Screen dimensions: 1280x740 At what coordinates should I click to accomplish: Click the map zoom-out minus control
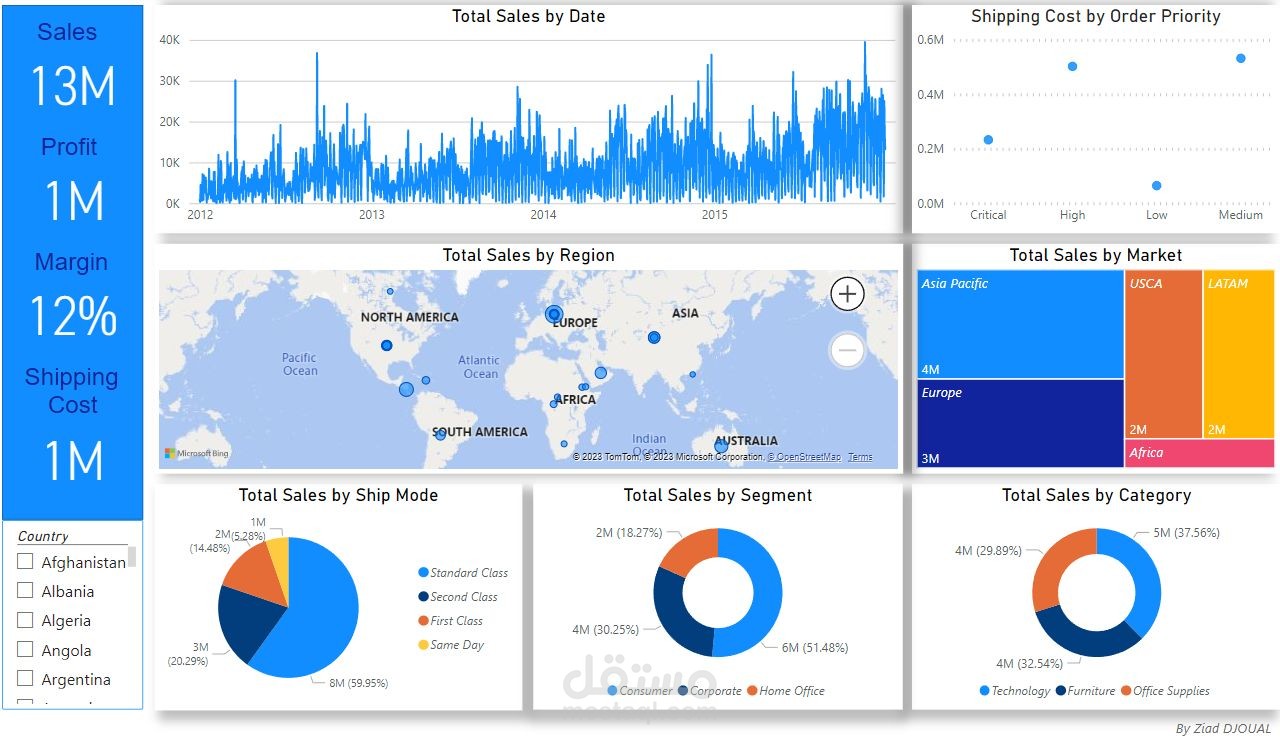(x=846, y=350)
